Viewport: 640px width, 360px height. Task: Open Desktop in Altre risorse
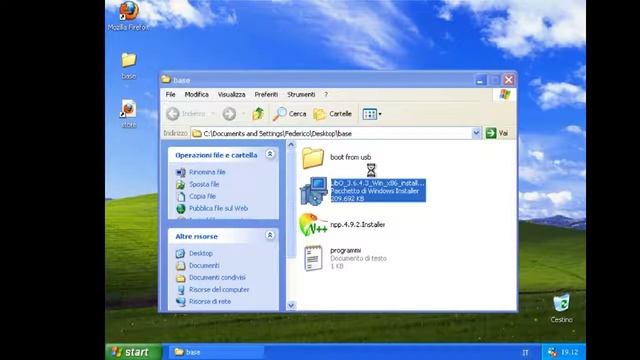tap(201, 253)
